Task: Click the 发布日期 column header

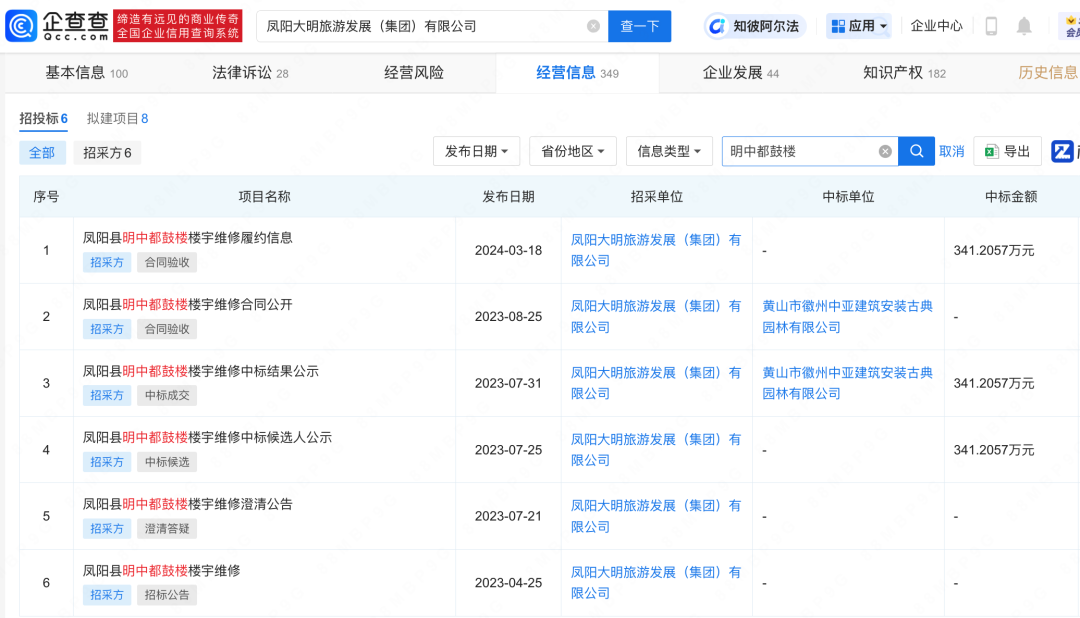Action: coord(508,196)
